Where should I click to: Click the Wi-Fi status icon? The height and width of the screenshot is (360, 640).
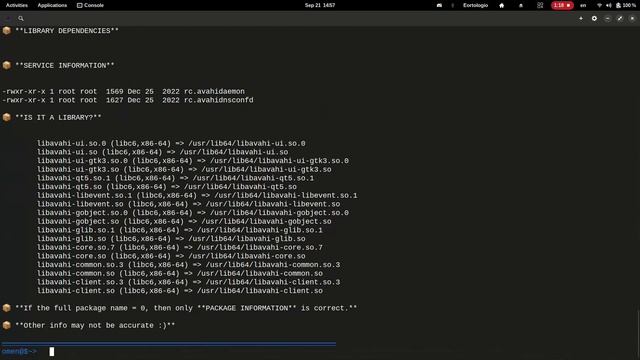(599, 5)
